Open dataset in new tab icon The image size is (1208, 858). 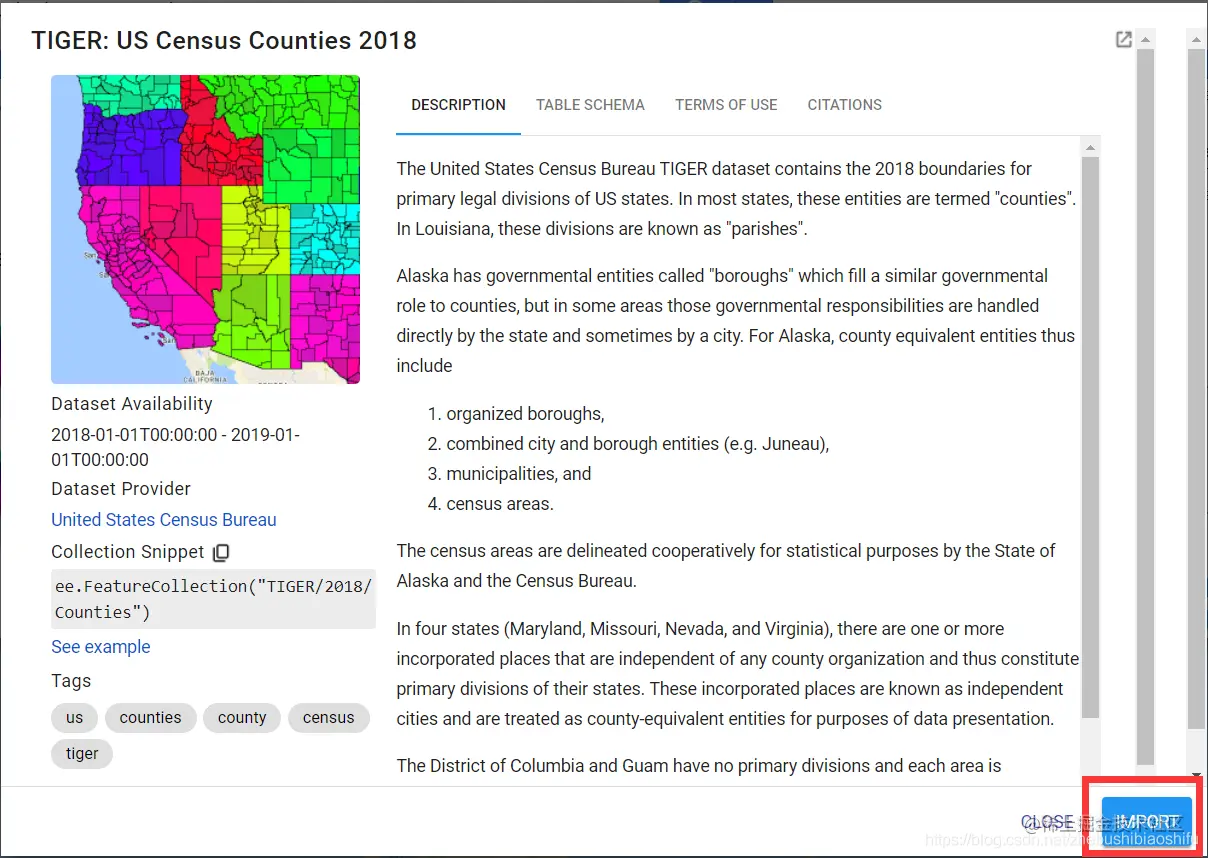click(1124, 40)
